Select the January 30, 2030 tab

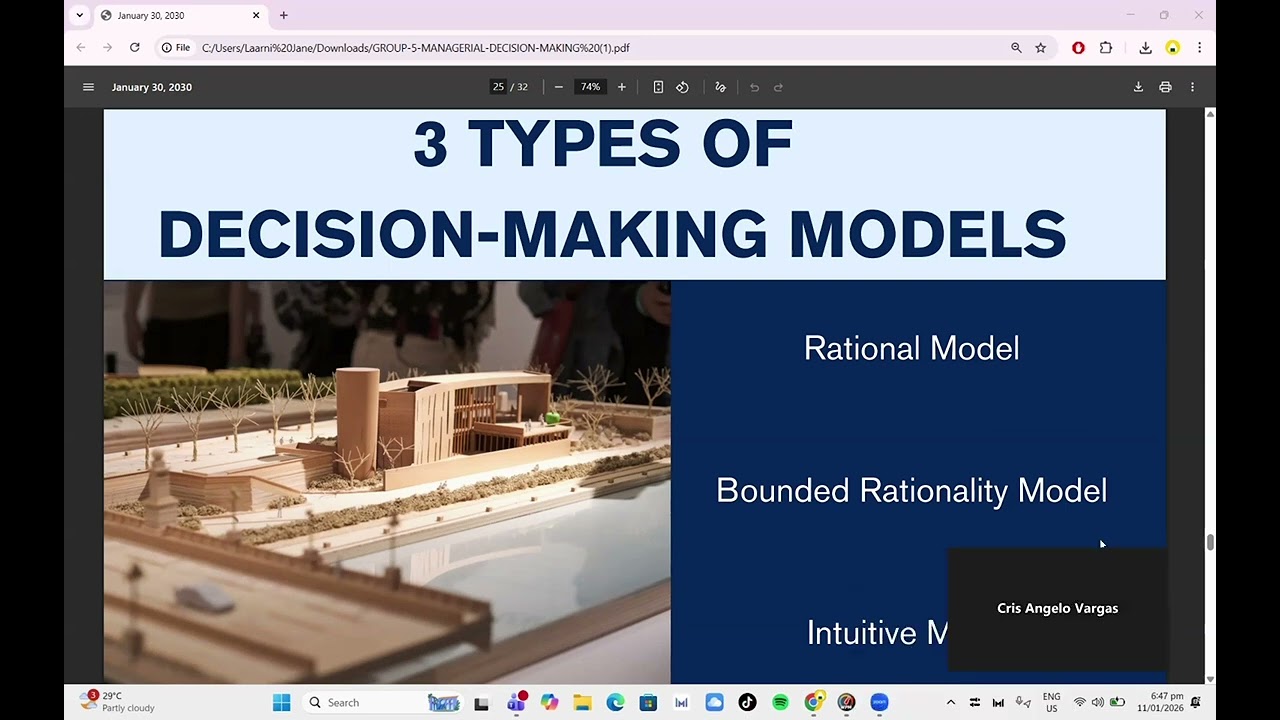click(x=180, y=15)
